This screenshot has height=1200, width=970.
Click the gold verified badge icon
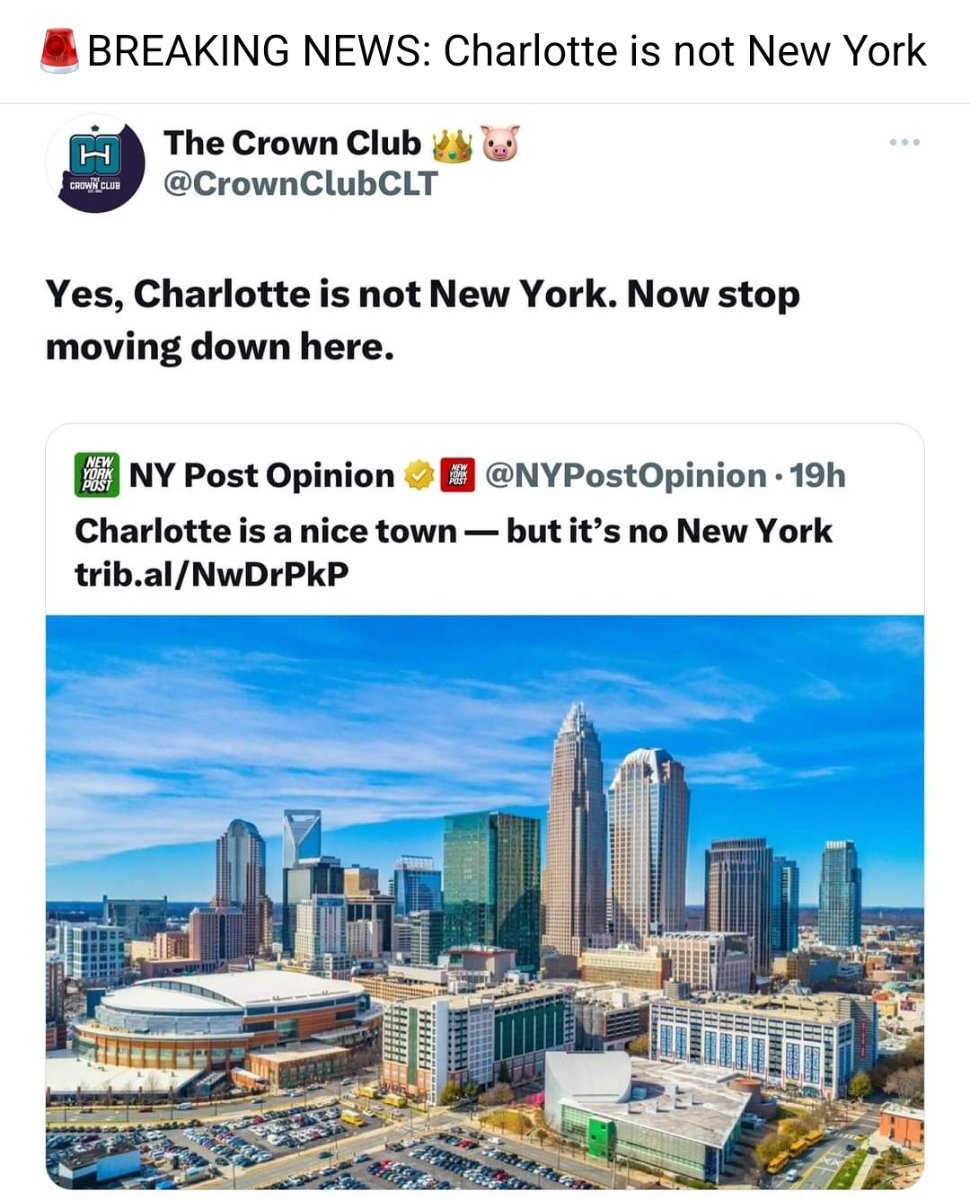[x=417, y=476]
